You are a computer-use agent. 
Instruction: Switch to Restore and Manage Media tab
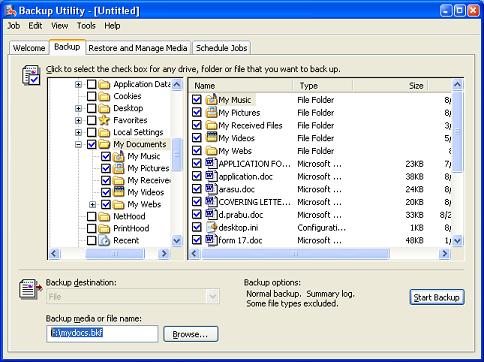pyautogui.click(x=138, y=48)
